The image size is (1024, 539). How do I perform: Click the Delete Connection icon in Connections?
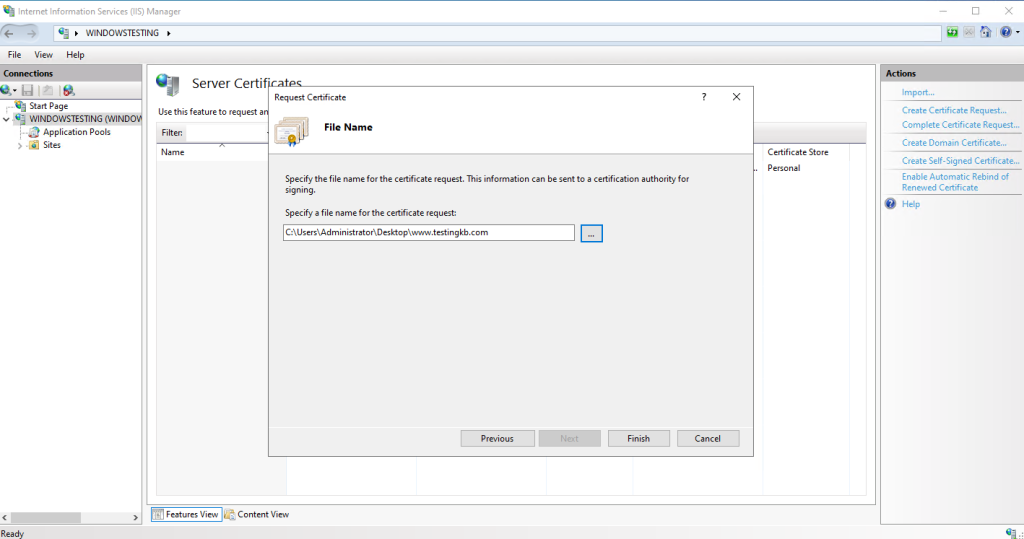coord(68,90)
